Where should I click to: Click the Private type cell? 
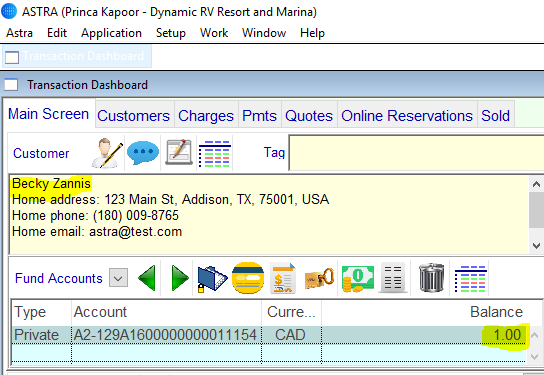coord(41,335)
